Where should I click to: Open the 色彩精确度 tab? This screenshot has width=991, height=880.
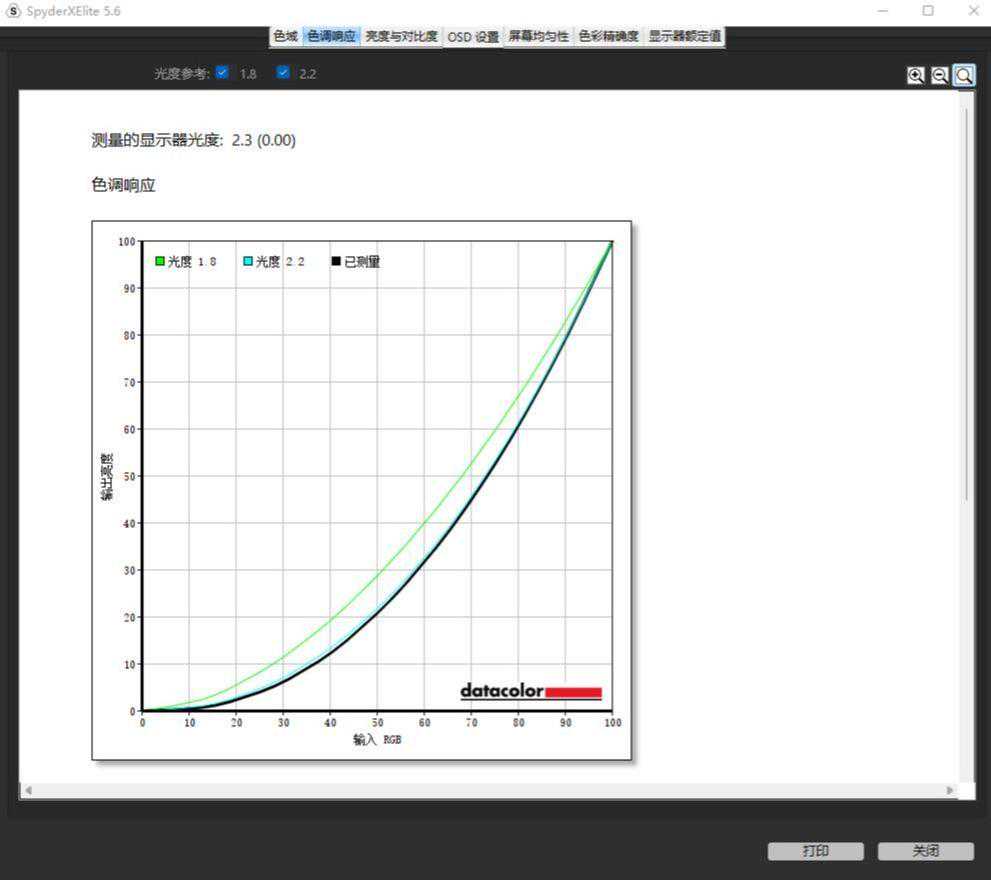coord(608,36)
